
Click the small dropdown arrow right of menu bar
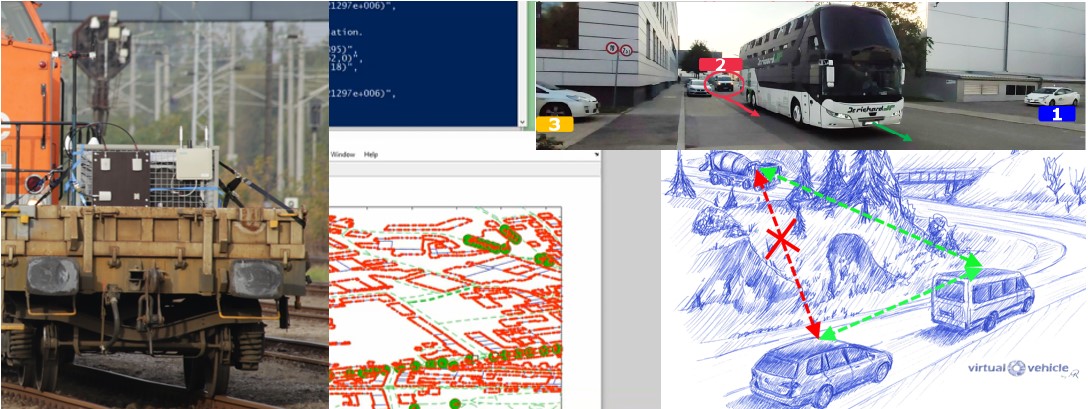point(596,155)
